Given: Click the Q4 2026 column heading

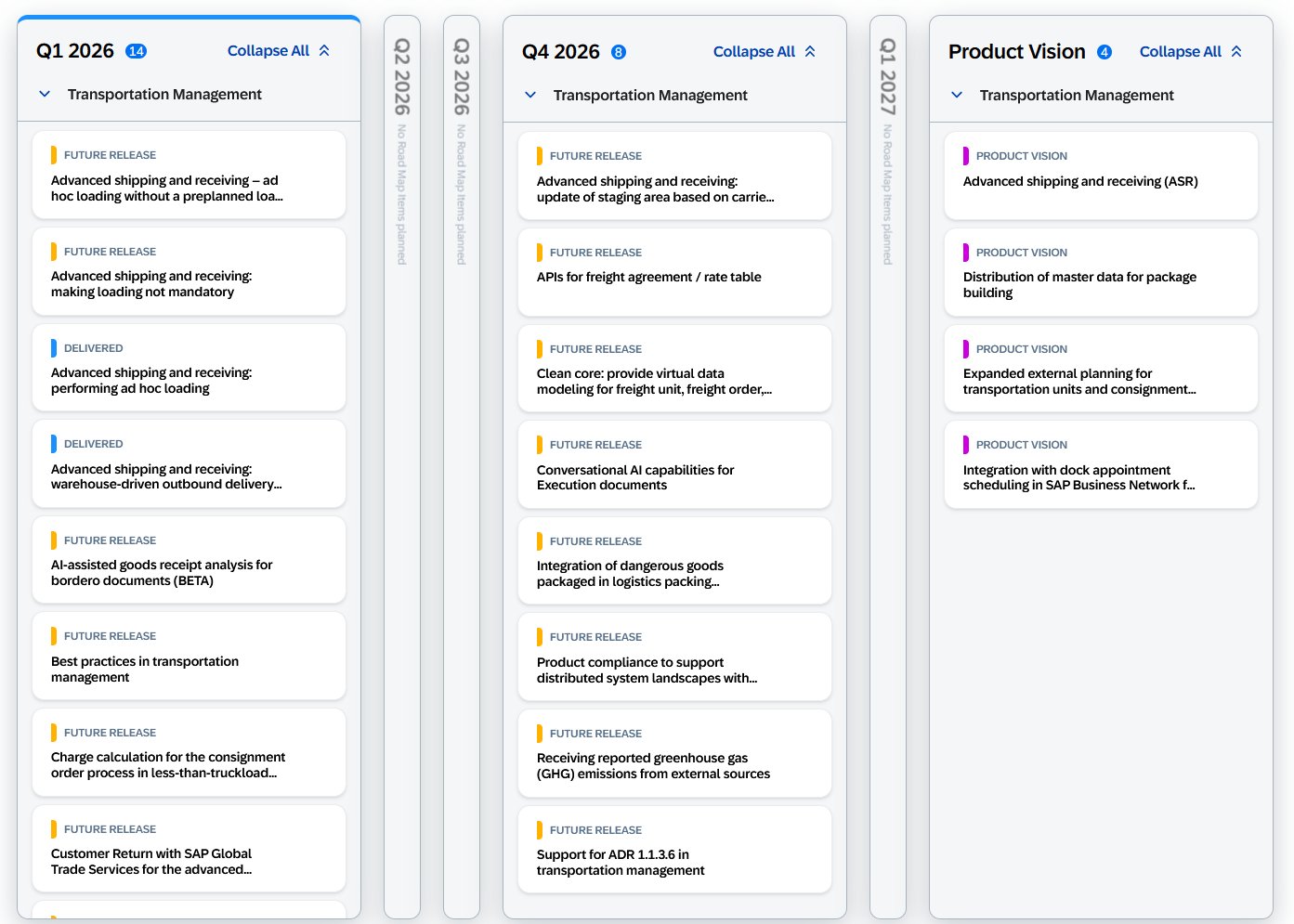Looking at the screenshot, I should pyautogui.click(x=561, y=52).
